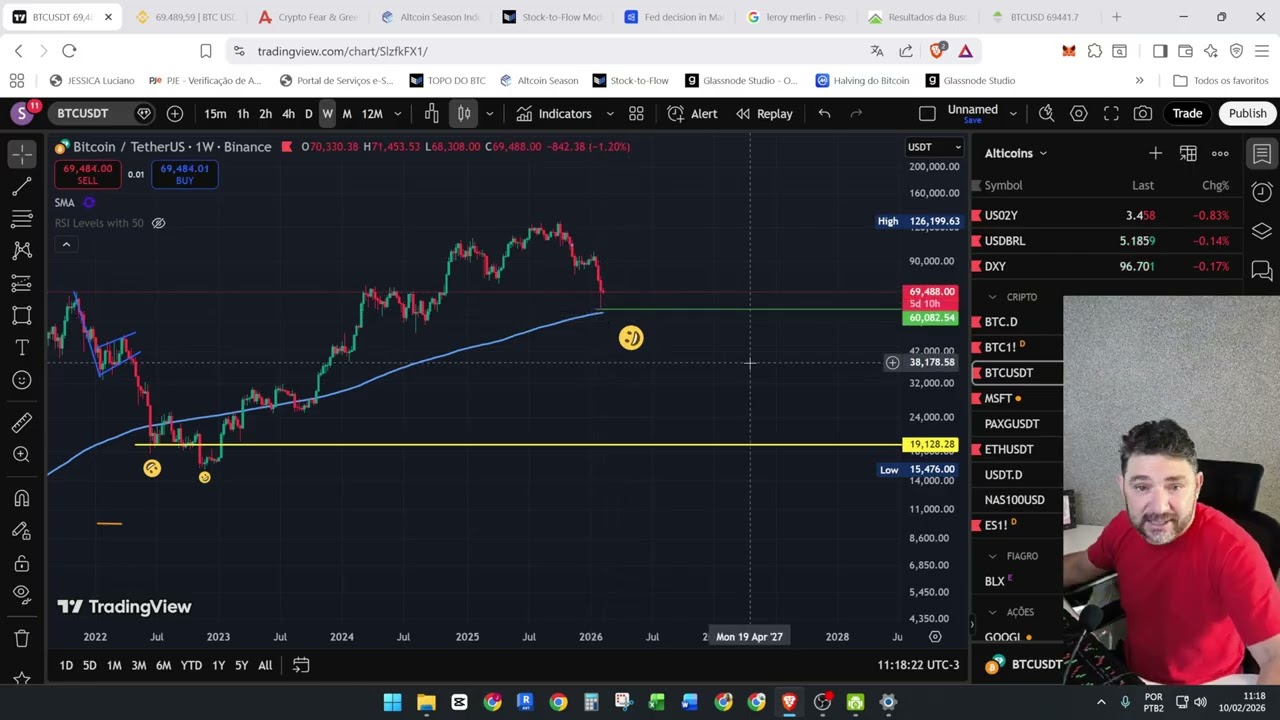The height and width of the screenshot is (720, 1280).
Task: Open File Explorer from the taskbar
Action: point(426,702)
